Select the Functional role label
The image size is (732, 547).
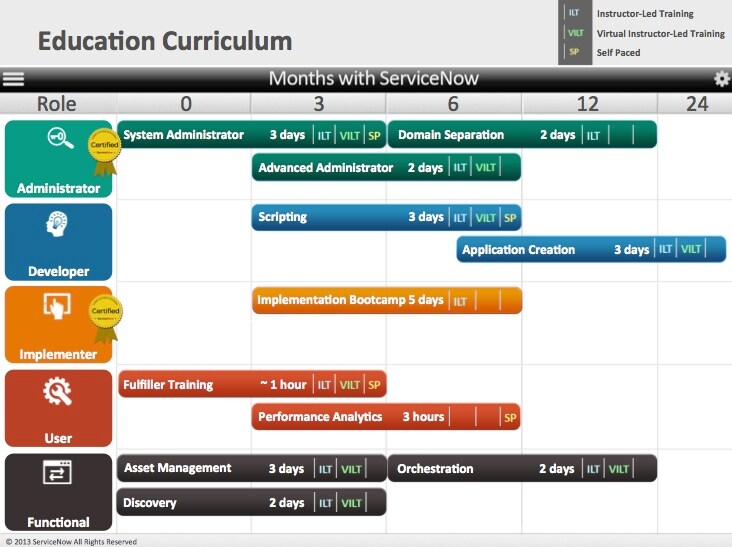click(58, 522)
